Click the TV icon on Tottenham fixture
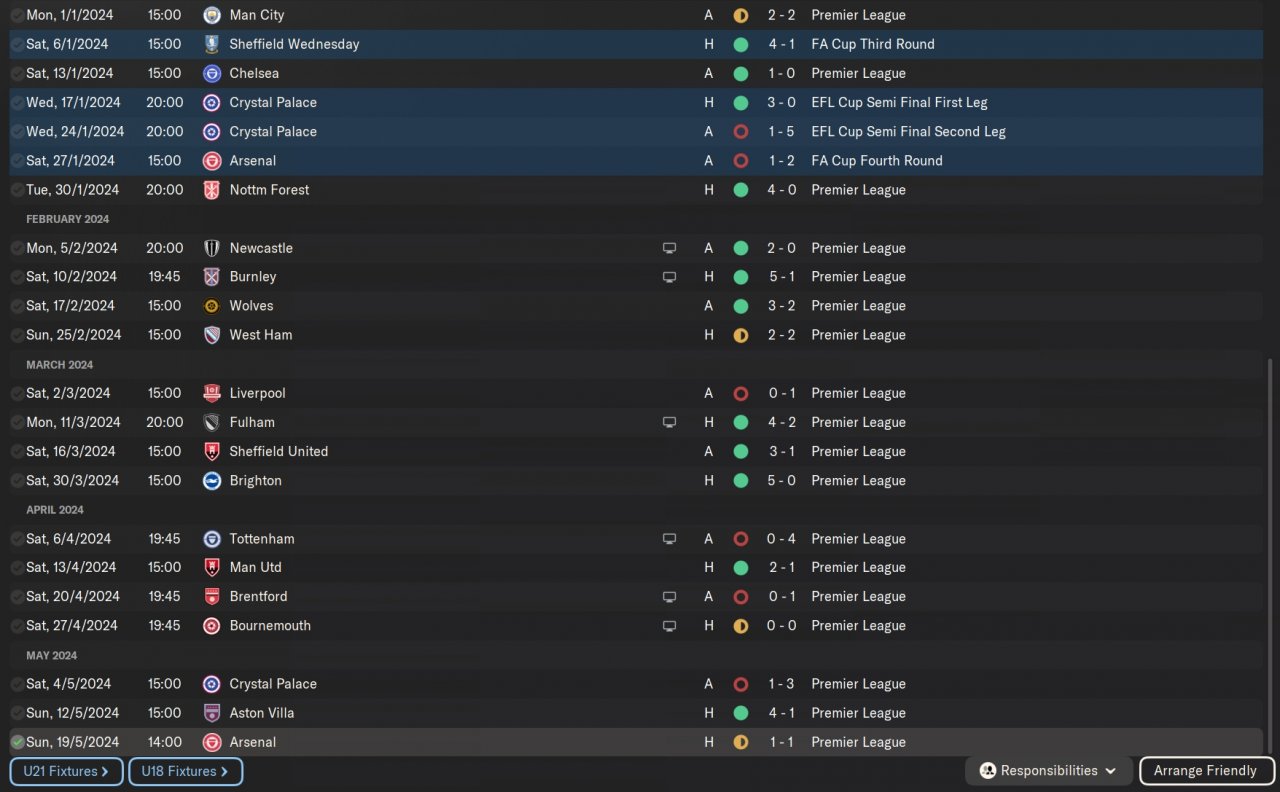The width and height of the screenshot is (1280, 792). (x=669, y=539)
